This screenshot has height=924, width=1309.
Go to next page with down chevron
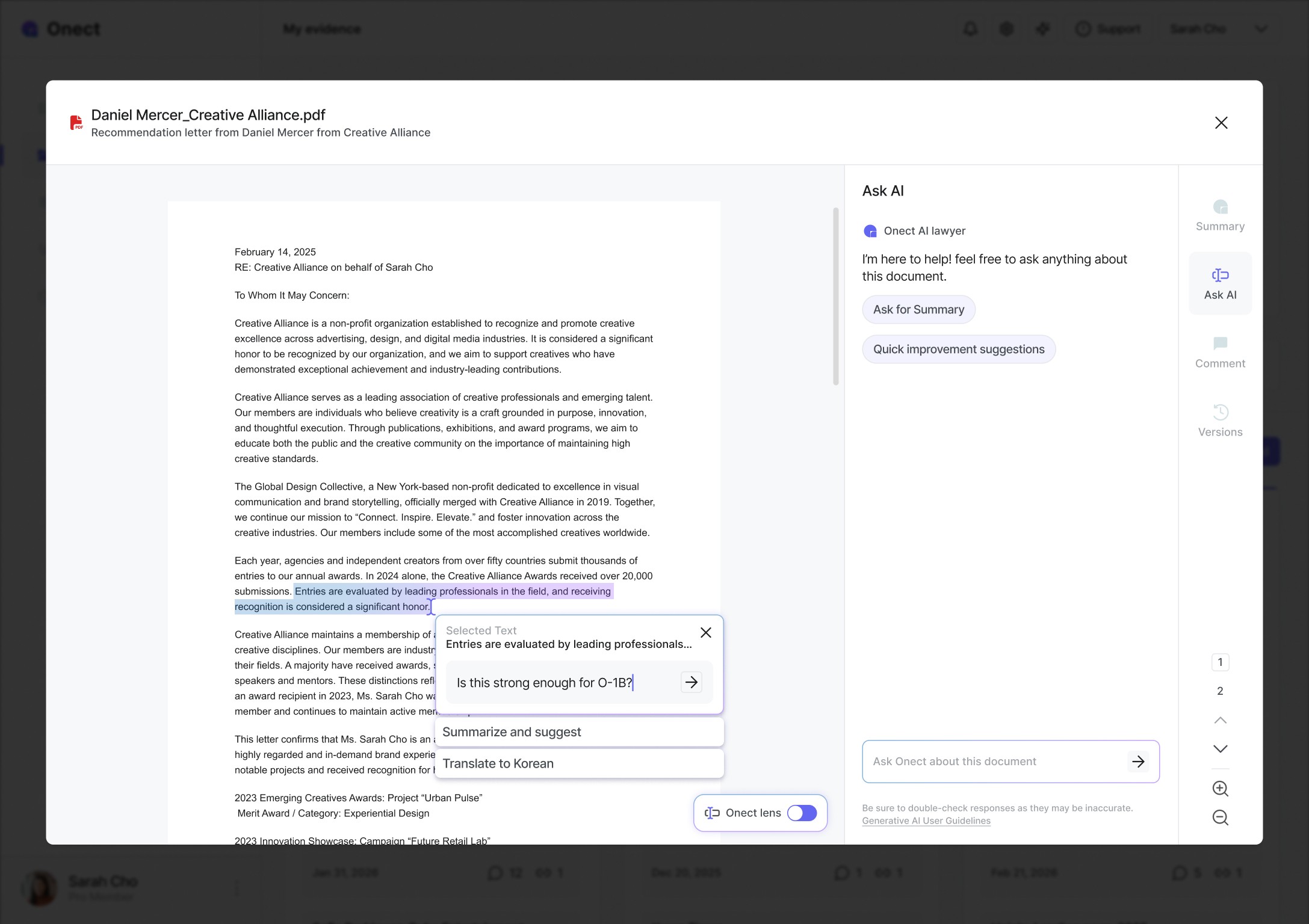tap(1220, 749)
